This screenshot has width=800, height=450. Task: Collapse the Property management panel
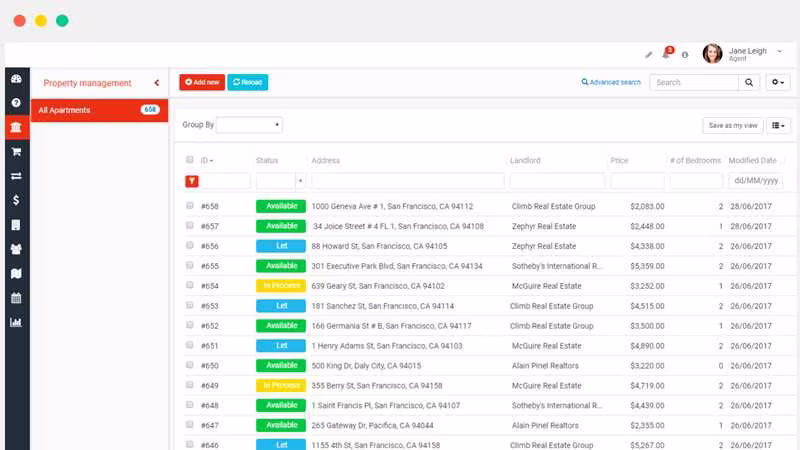click(157, 83)
